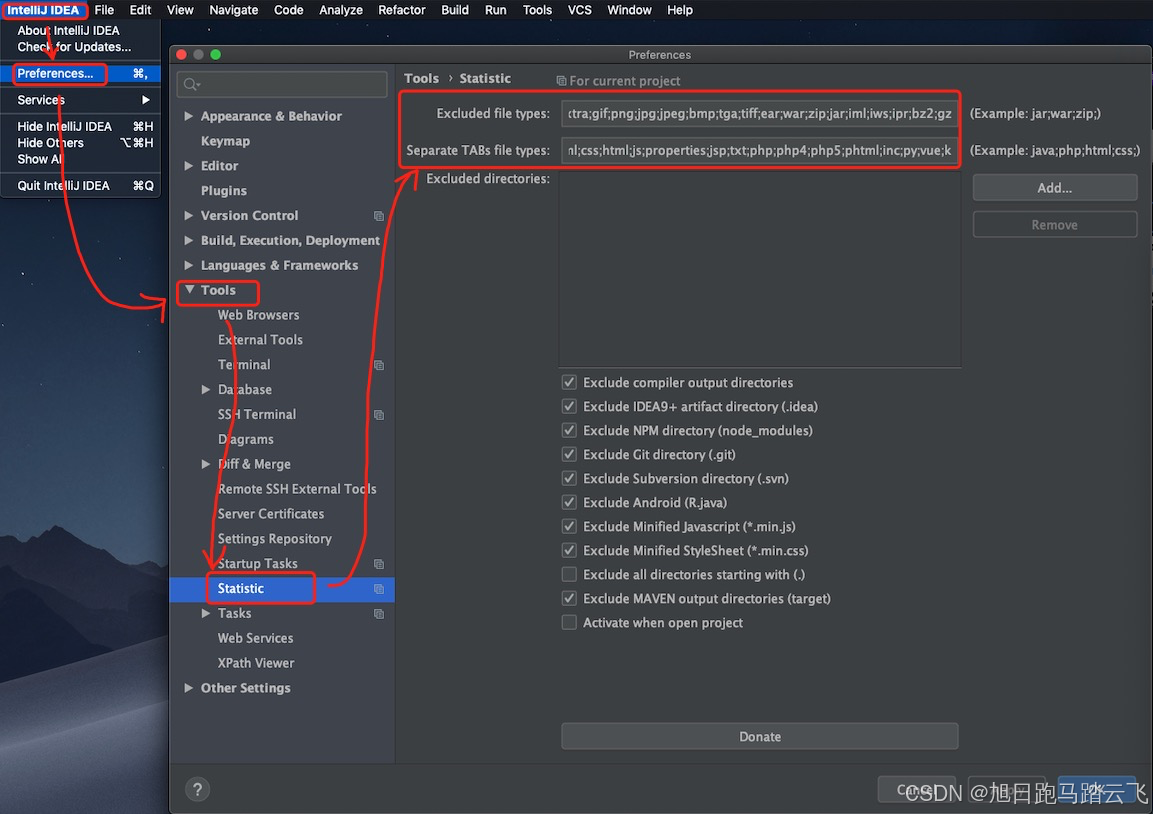
Task: Click the Add... button
Action: 1054,188
